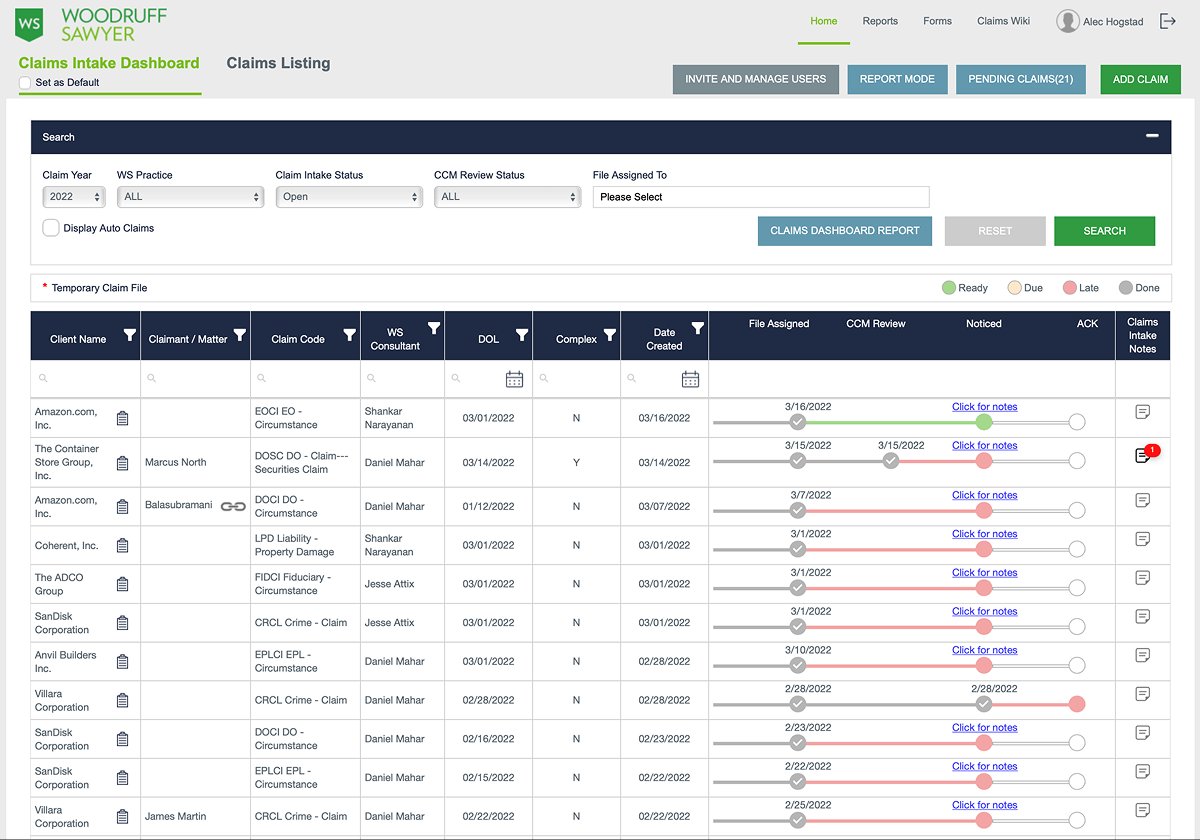Click clipboard icon for The ADCO Group
This screenshot has height=840, width=1200.
[123, 584]
